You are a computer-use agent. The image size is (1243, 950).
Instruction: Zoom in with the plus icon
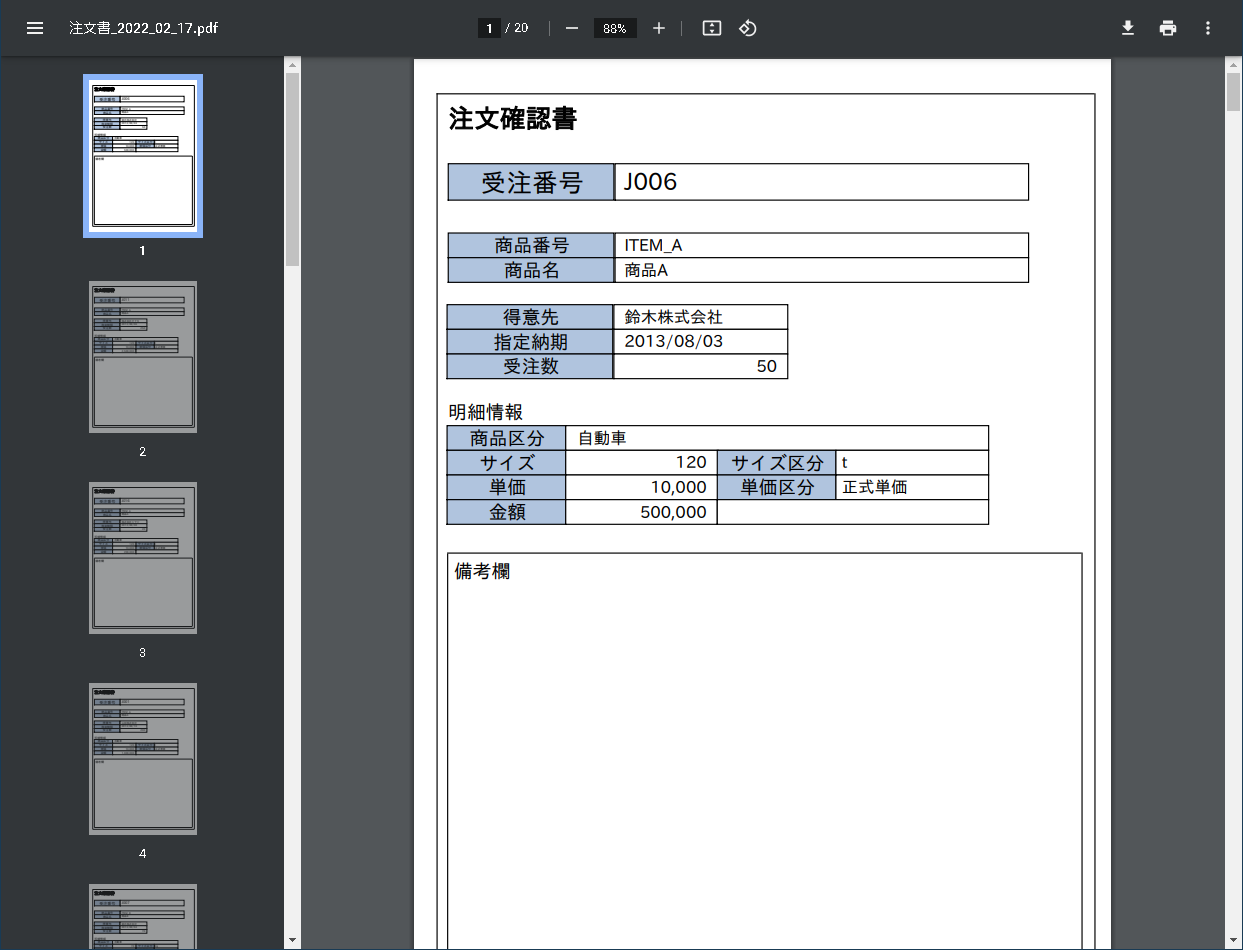point(659,28)
